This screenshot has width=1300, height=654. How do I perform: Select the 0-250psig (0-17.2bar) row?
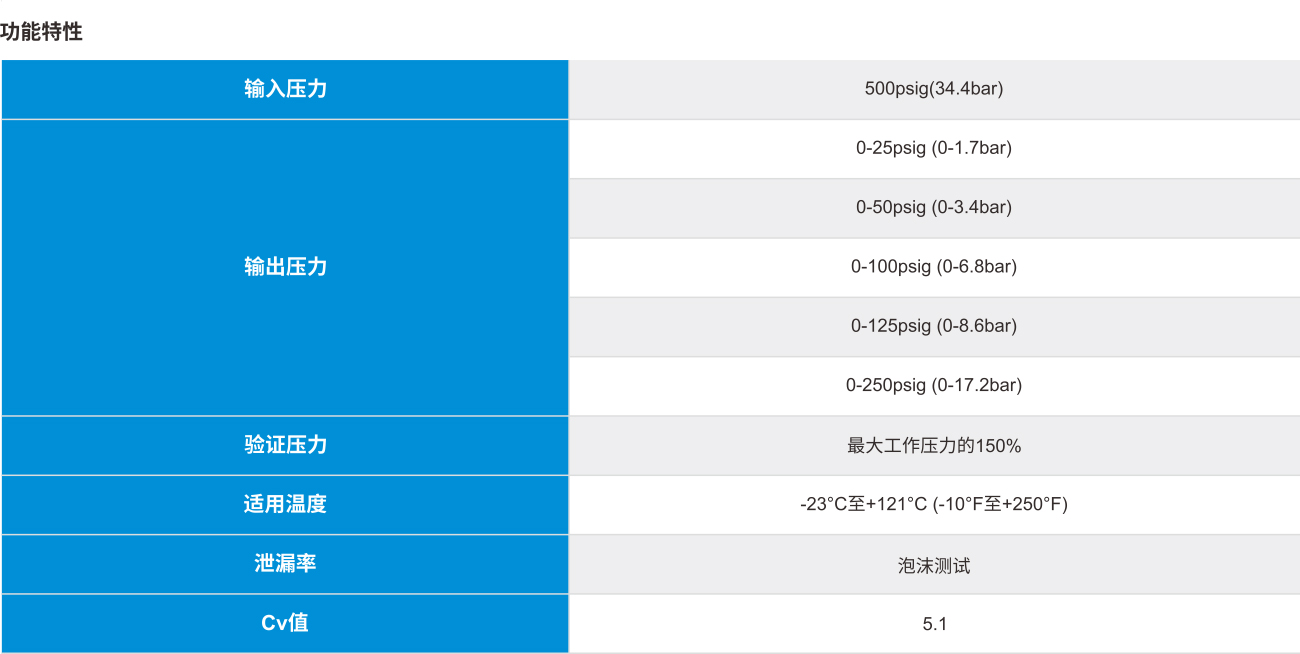point(934,385)
